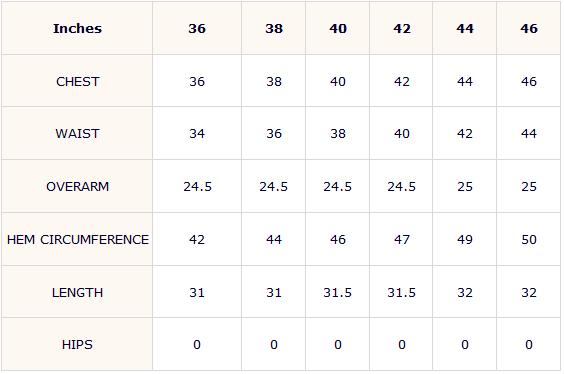The height and width of the screenshot is (374, 564).
Task: Click the waist value 34 cell
Action: 197,133
